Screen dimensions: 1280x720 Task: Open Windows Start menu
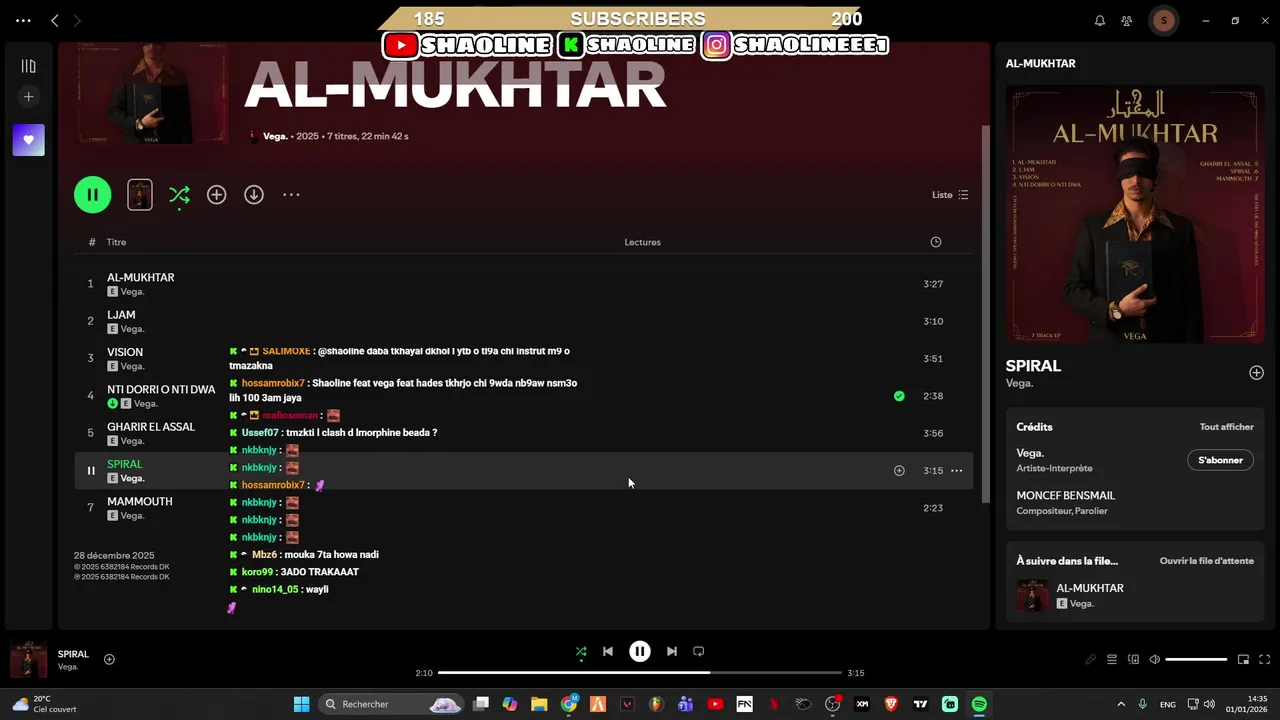pos(301,704)
